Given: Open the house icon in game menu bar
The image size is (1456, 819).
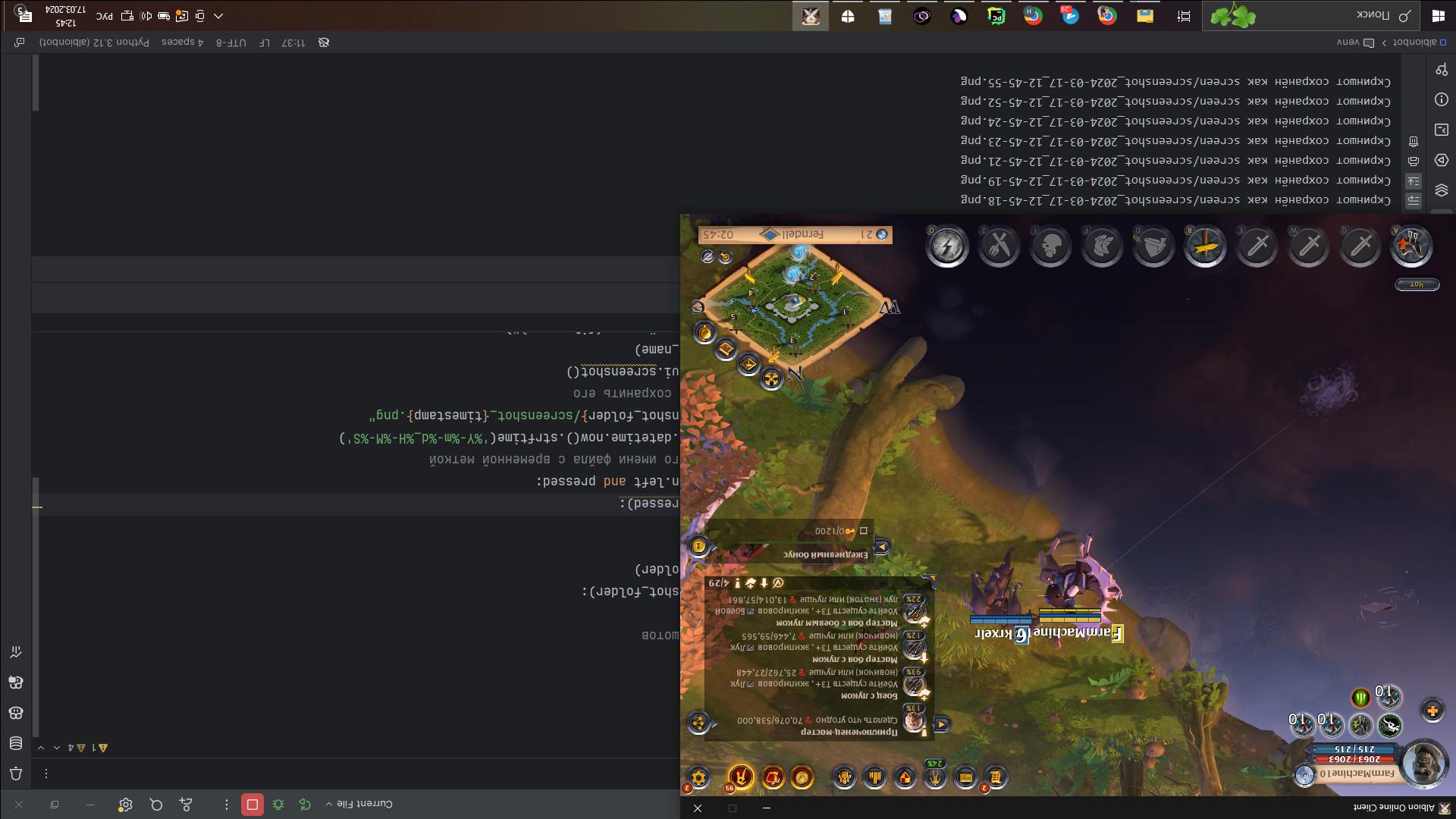Looking at the screenshot, I should click(x=905, y=777).
